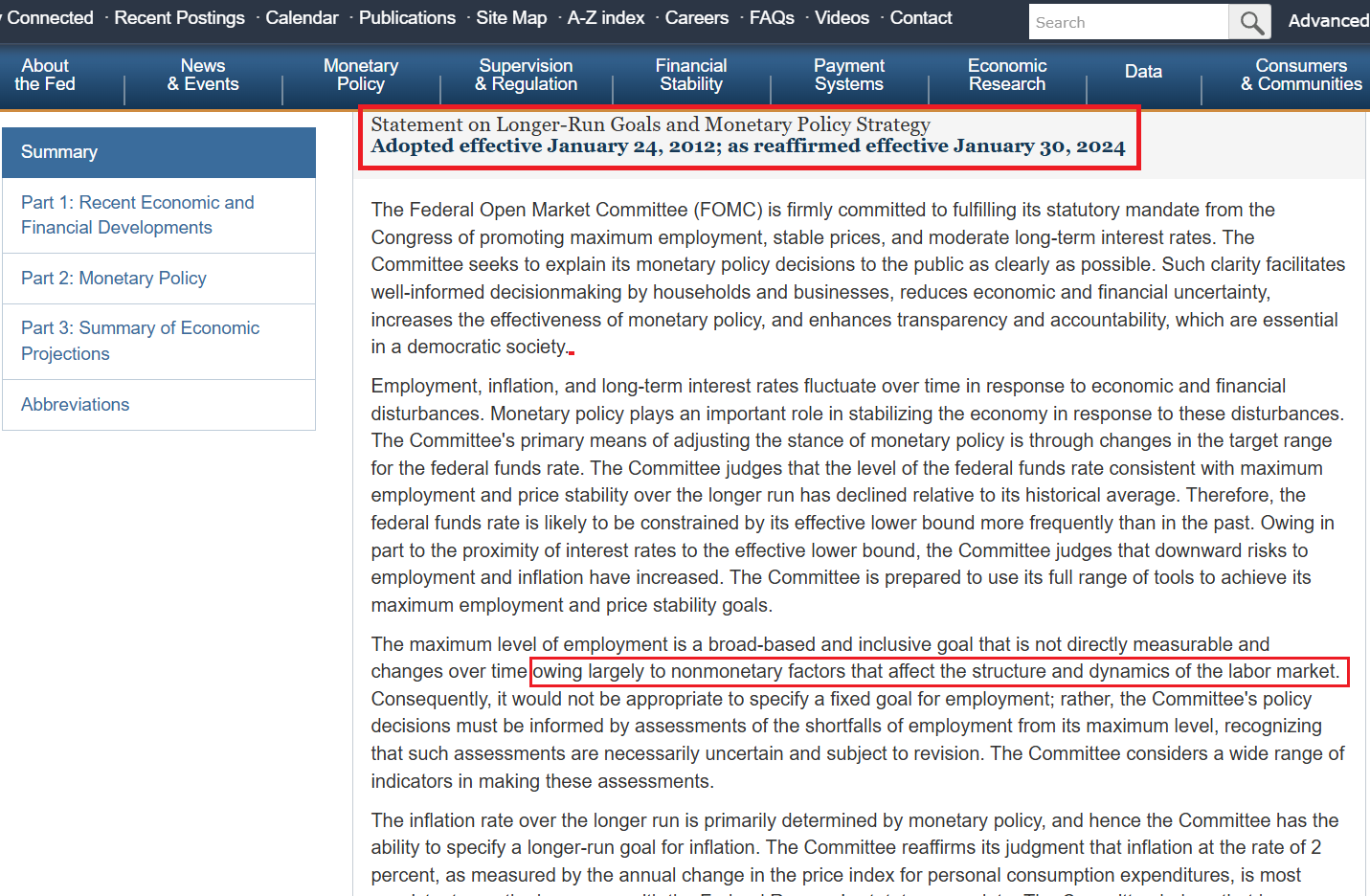Open Part 2: Monetary Policy in sidebar
This screenshot has height=896, width=1370.
(159, 279)
